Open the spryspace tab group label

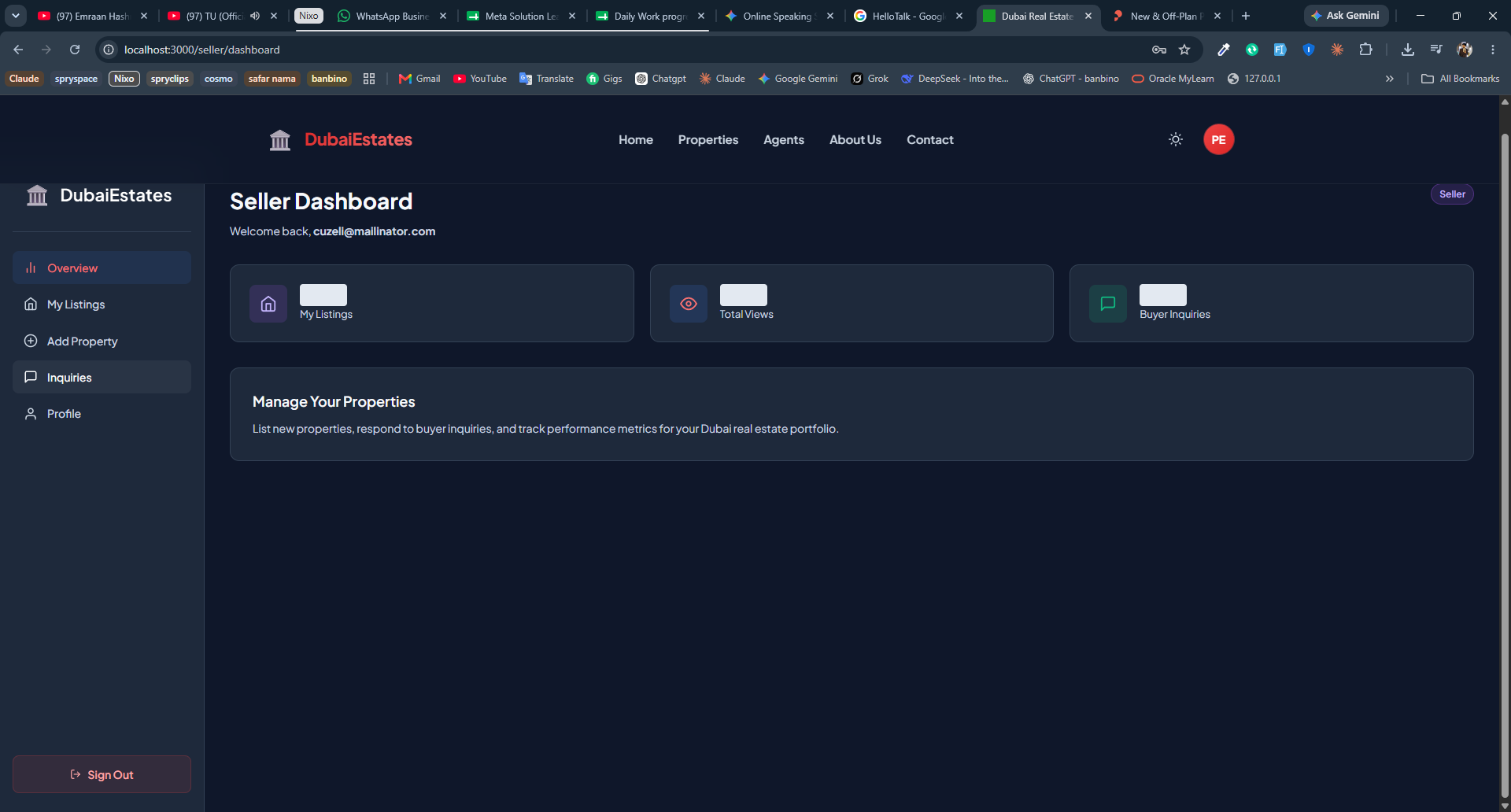[76, 79]
